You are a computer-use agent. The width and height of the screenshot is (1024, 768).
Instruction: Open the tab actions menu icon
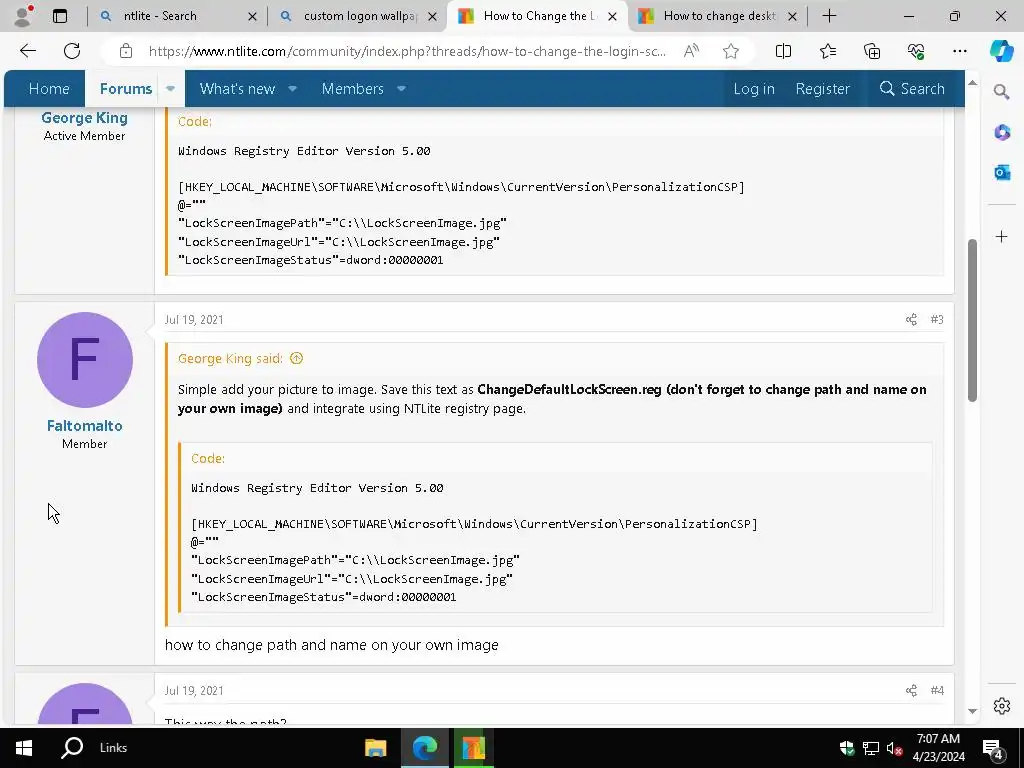click(60, 16)
